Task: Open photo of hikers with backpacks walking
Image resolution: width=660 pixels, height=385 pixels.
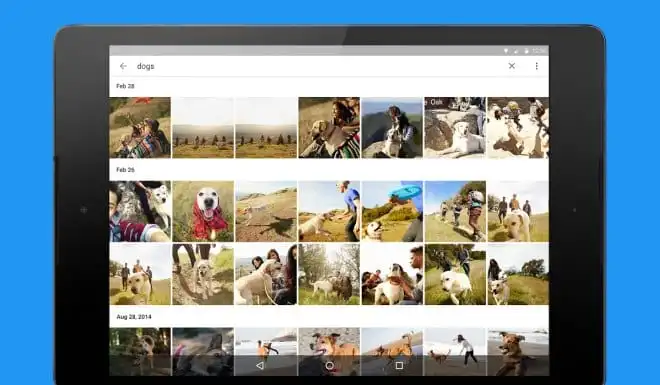Action: [455, 211]
